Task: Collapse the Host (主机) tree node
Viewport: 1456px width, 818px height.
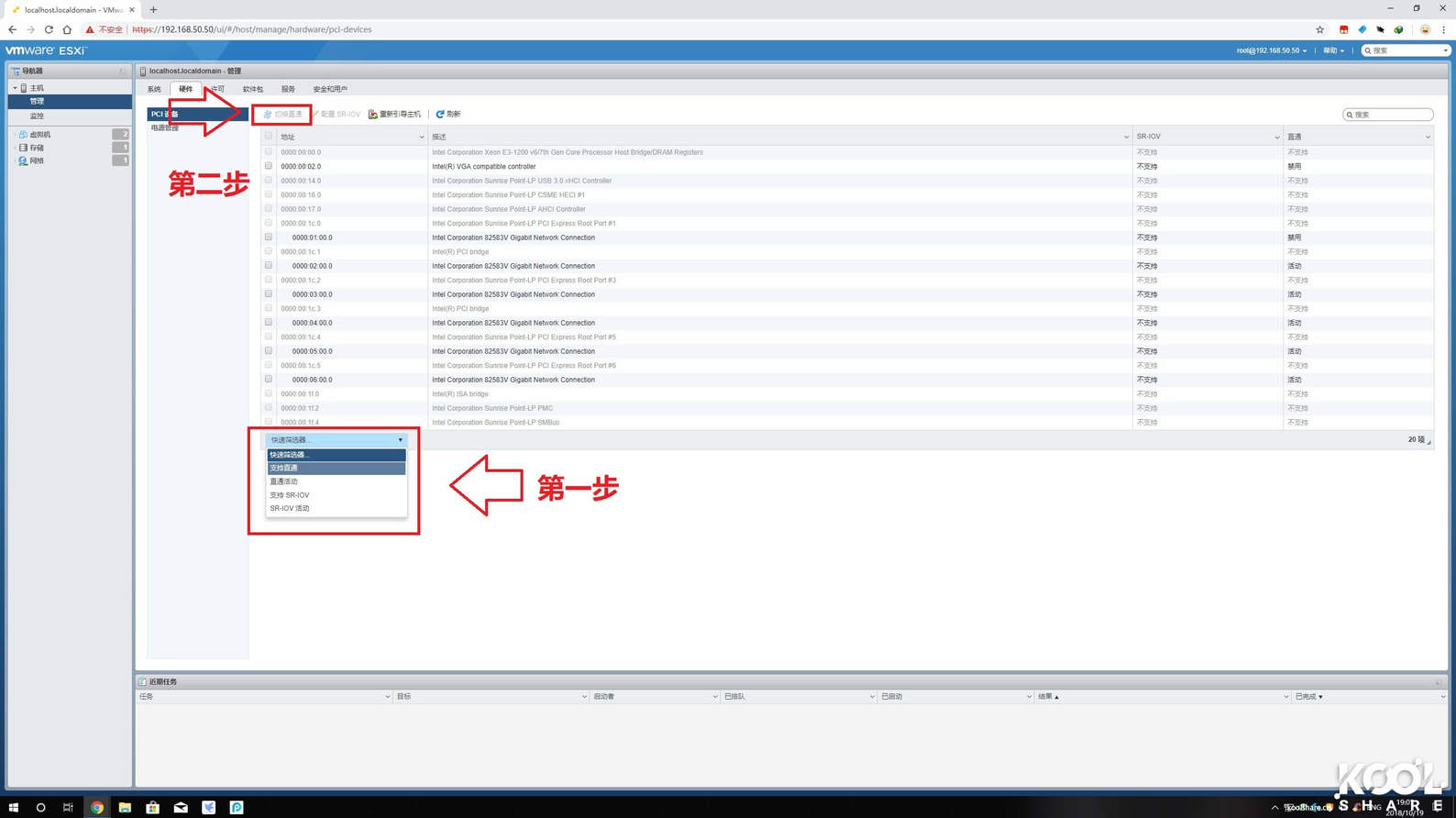Action: point(15,88)
